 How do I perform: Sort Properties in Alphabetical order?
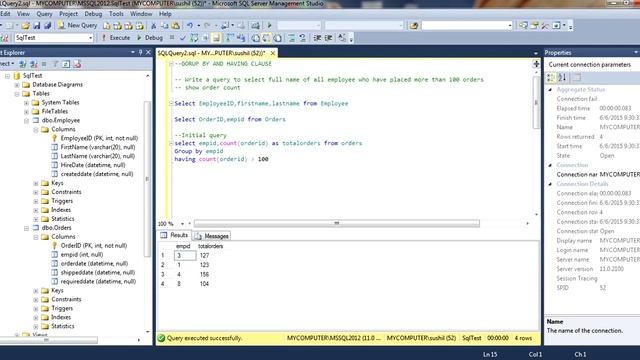562,77
